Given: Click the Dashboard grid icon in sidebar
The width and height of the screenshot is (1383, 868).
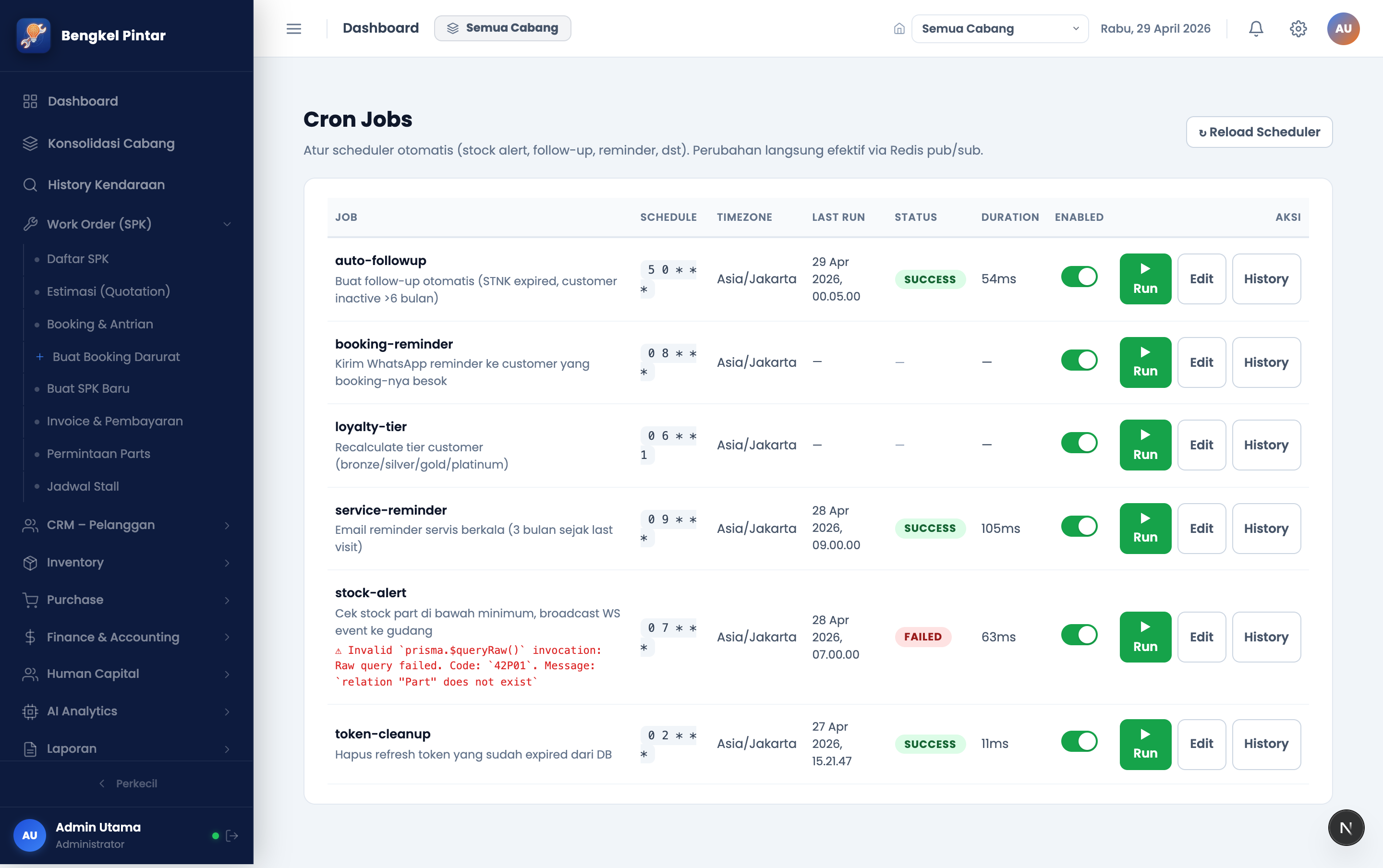Looking at the screenshot, I should (30, 102).
